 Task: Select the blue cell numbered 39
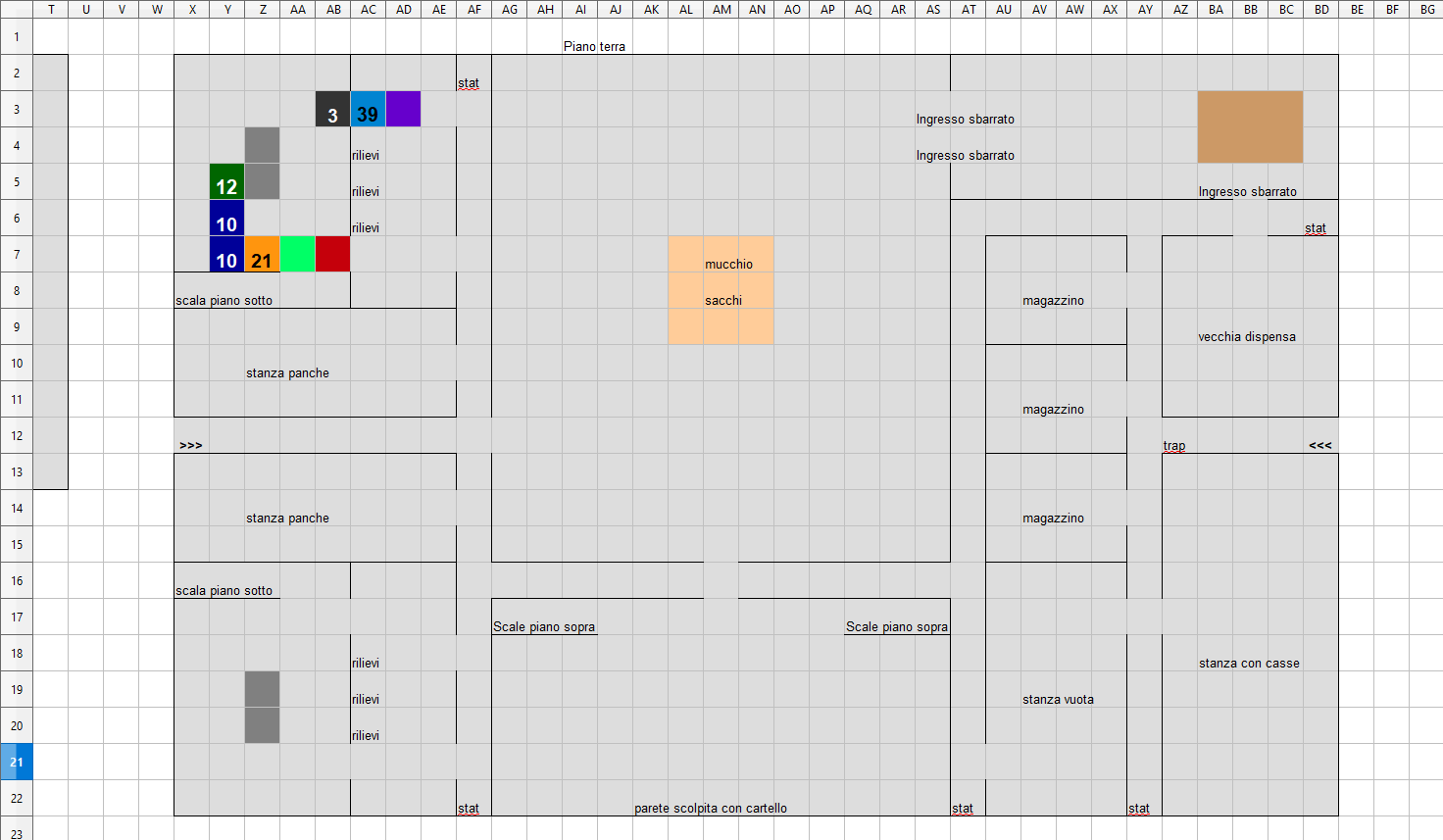click(x=368, y=110)
